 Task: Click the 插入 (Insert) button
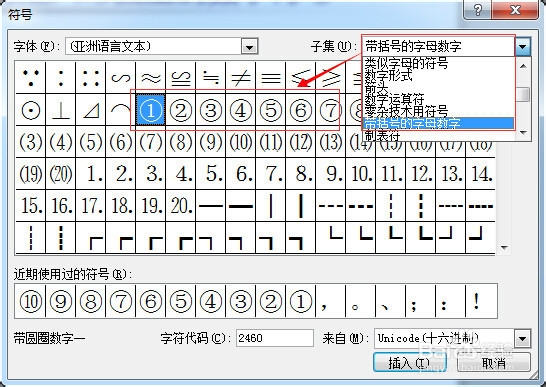[x=410, y=363]
